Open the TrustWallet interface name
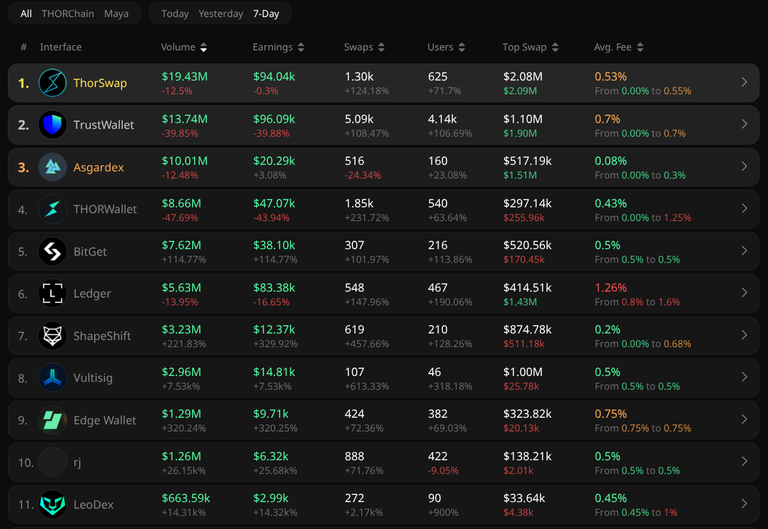 (x=103, y=125)
